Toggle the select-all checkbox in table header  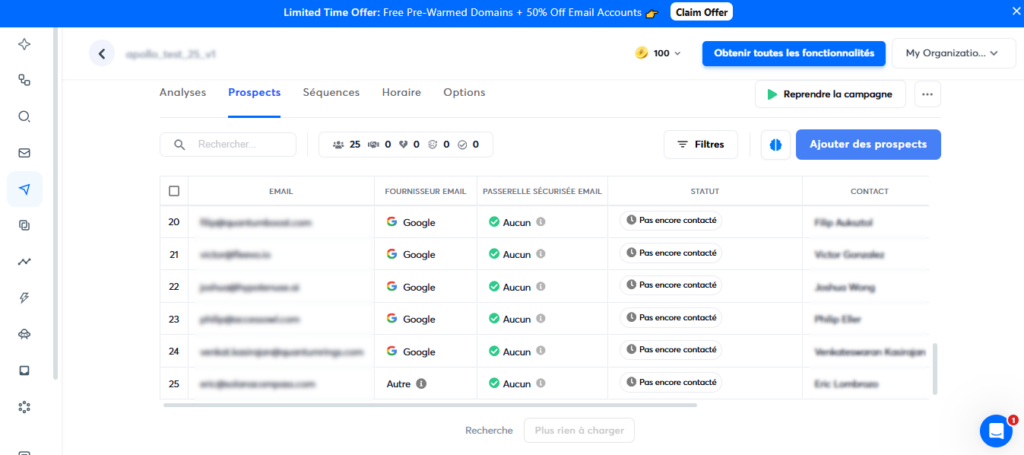(174, 191)
